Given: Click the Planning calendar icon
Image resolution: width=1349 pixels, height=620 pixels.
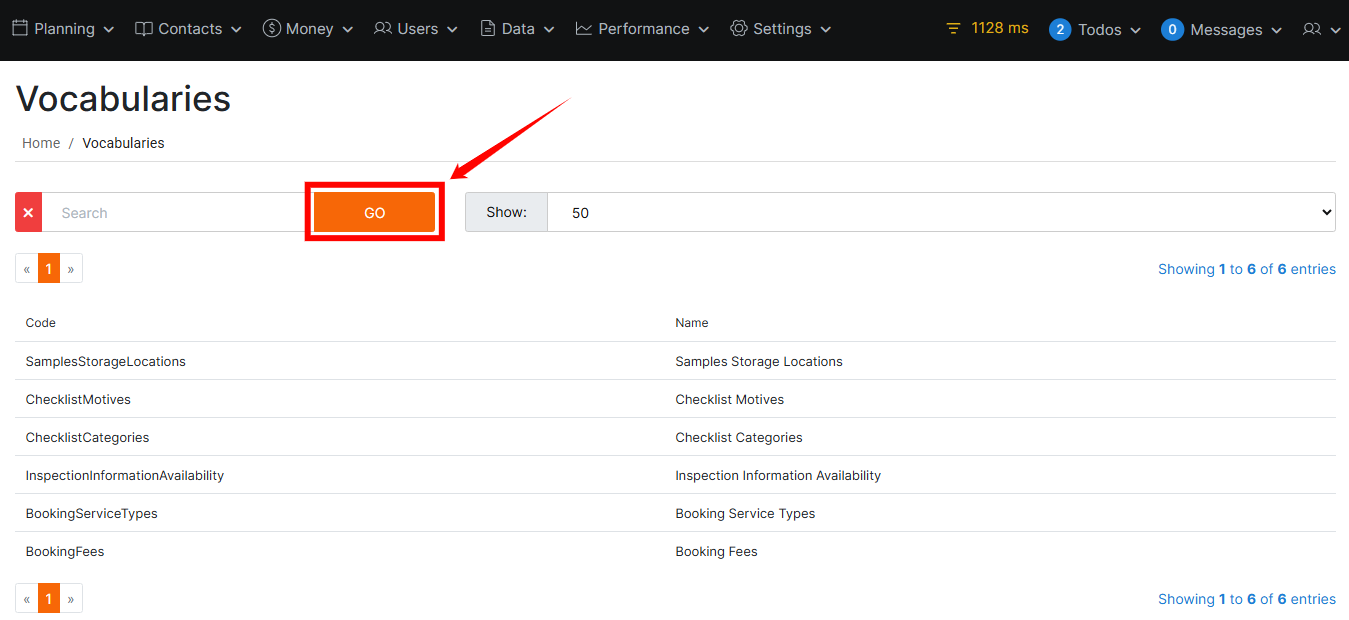Looking at the screenshot, I should pyautogui.click(x=20, y=29).
